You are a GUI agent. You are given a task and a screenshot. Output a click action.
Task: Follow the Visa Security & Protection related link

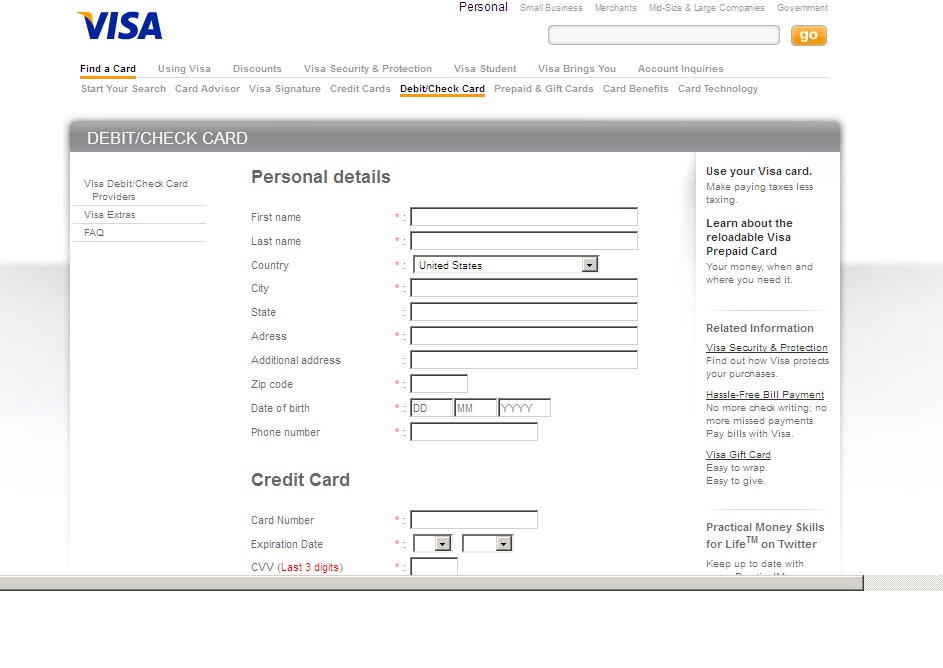click(767, 348)
